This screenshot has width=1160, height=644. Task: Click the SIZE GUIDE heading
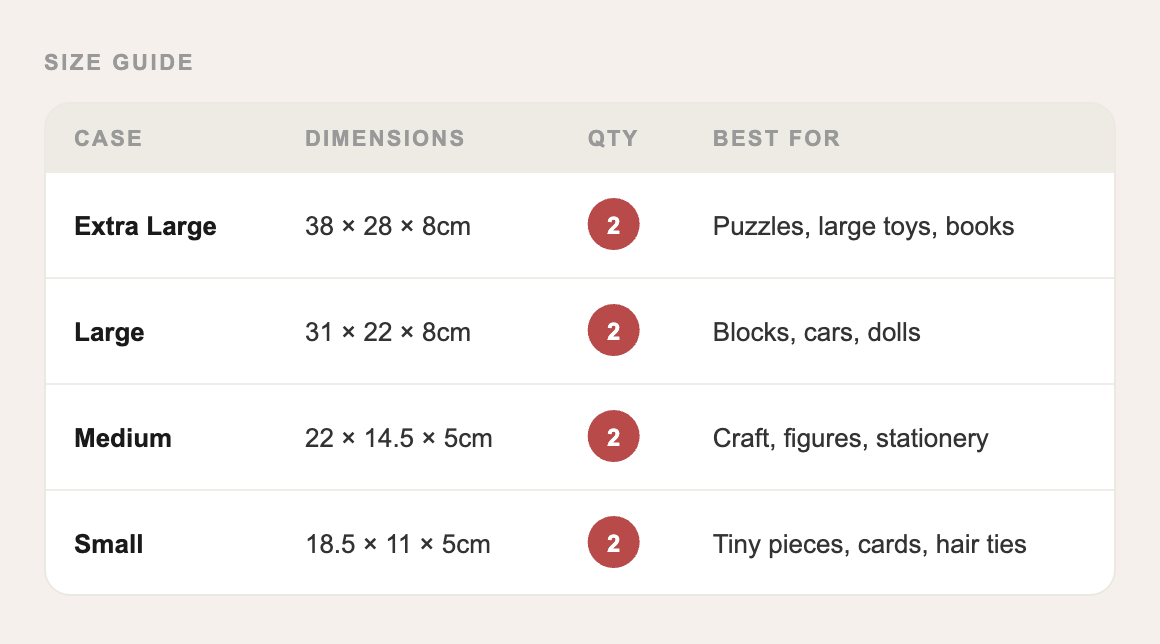(x=119, y=62)
